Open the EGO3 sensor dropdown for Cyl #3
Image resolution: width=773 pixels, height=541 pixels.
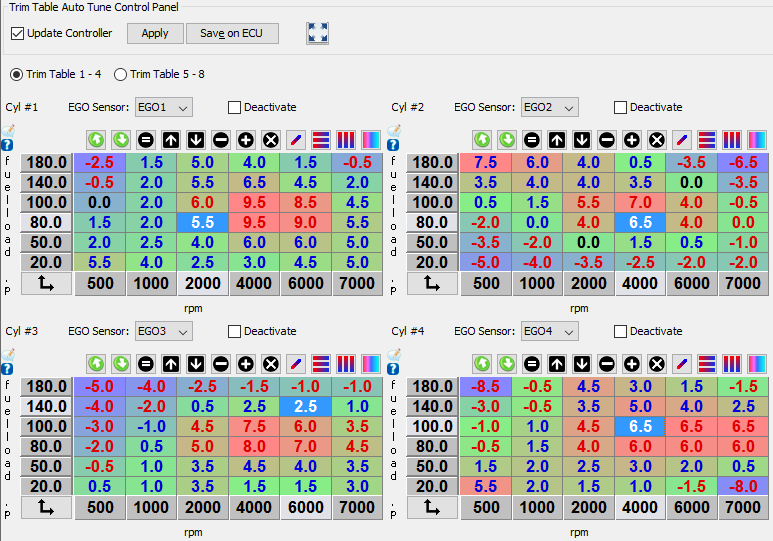click(x=164, y=331)
